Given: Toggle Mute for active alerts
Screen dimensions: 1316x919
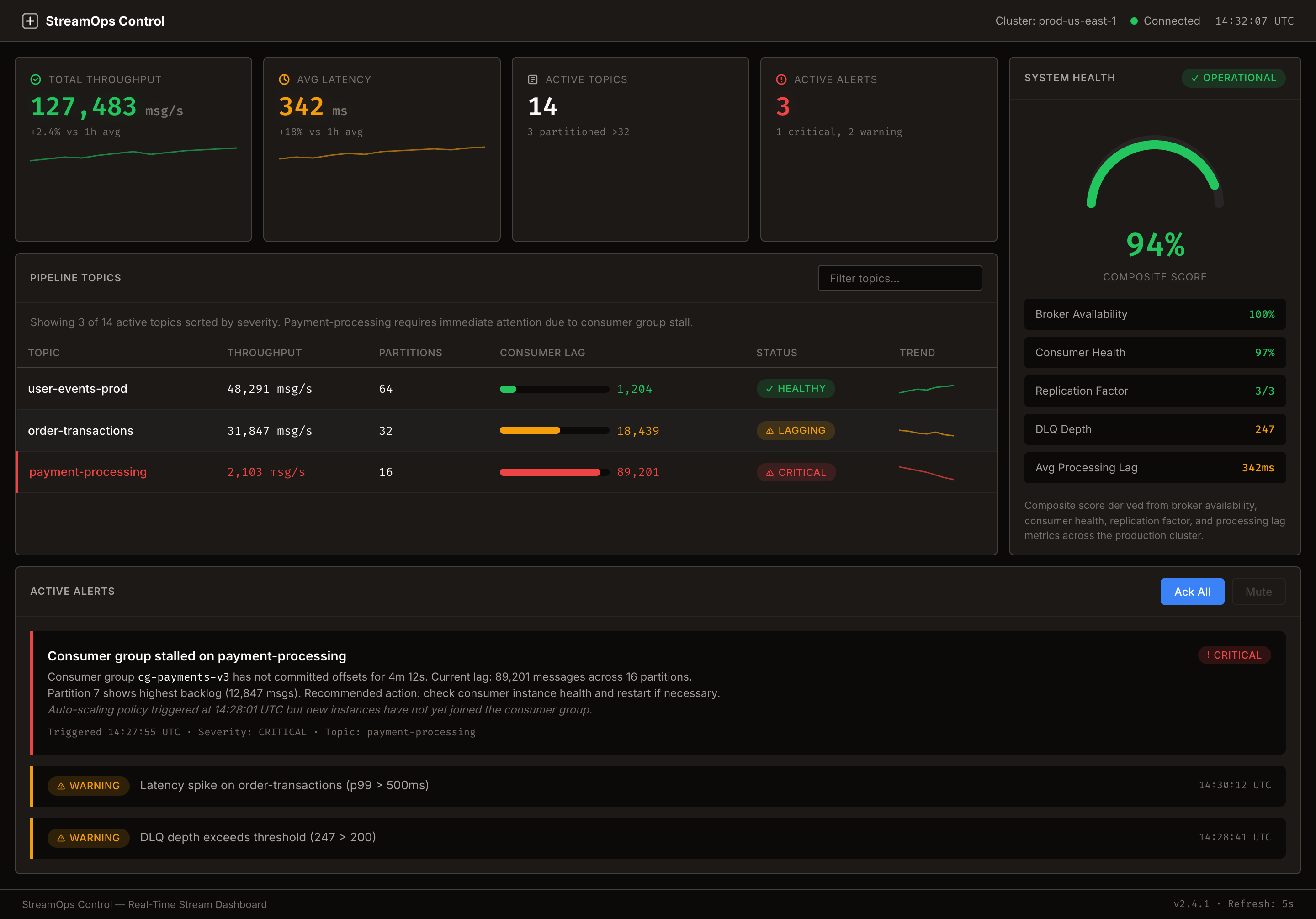Looking at the screenshot, I should click(1259, 592).
